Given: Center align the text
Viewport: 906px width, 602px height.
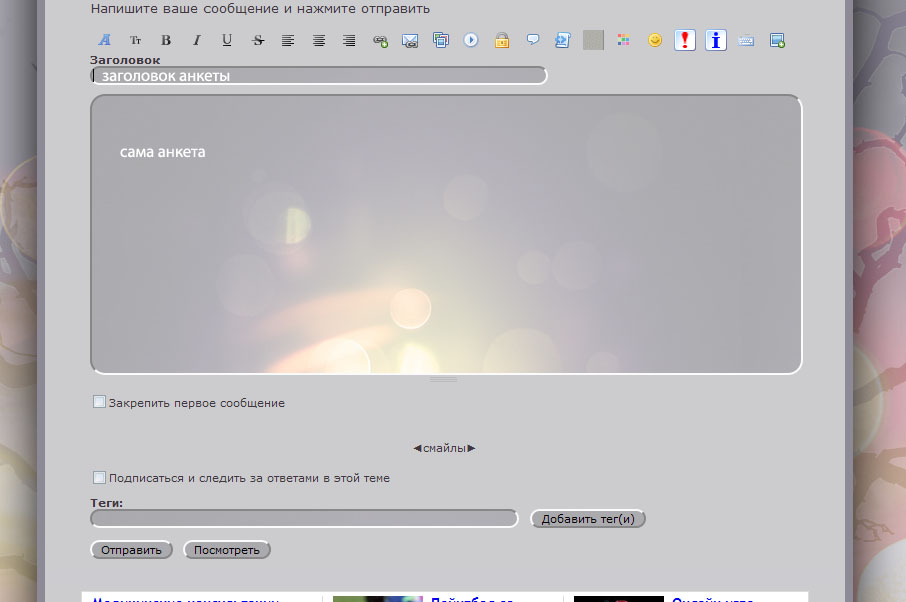Looking at the screenshot, I should click(318, 40).
